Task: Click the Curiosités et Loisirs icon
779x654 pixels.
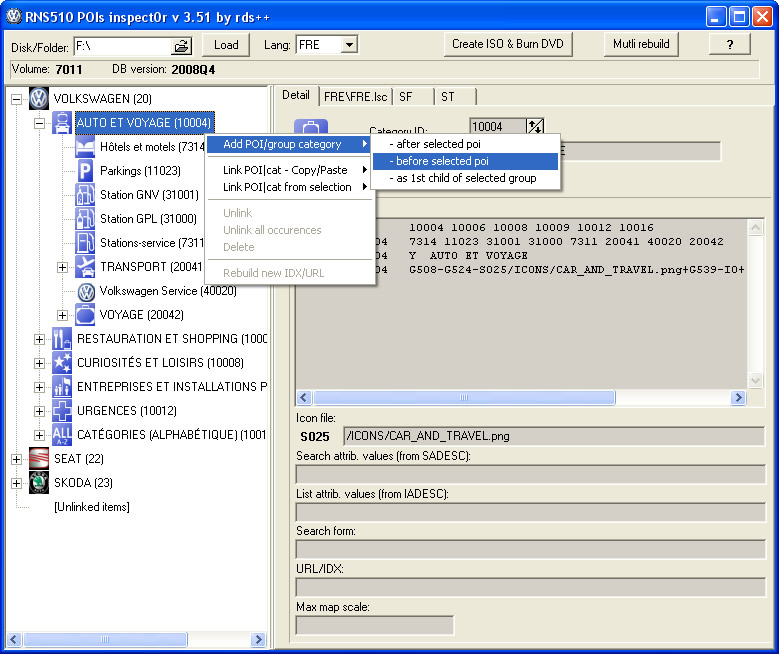Action: pyautogui.click(x=62, y=363)
